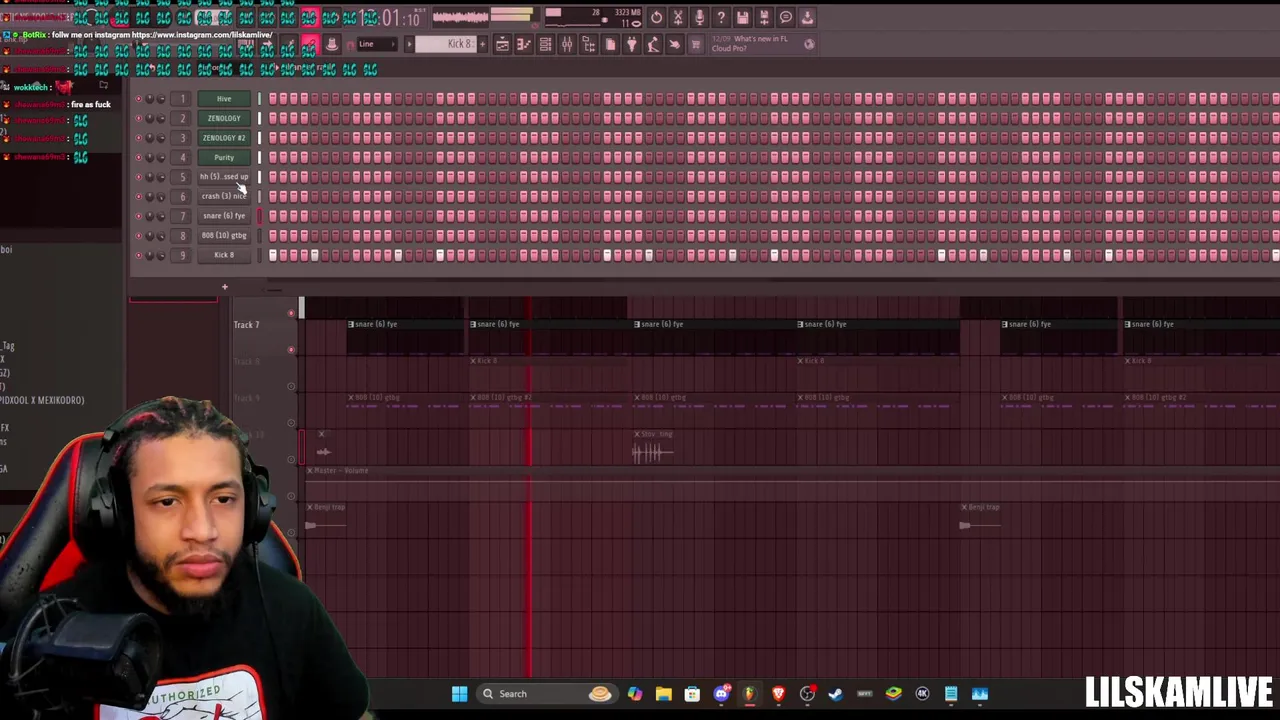Open File Explorer from the taskbar
This screenshot has width=1280, height=720.
(x=663, y=694)
